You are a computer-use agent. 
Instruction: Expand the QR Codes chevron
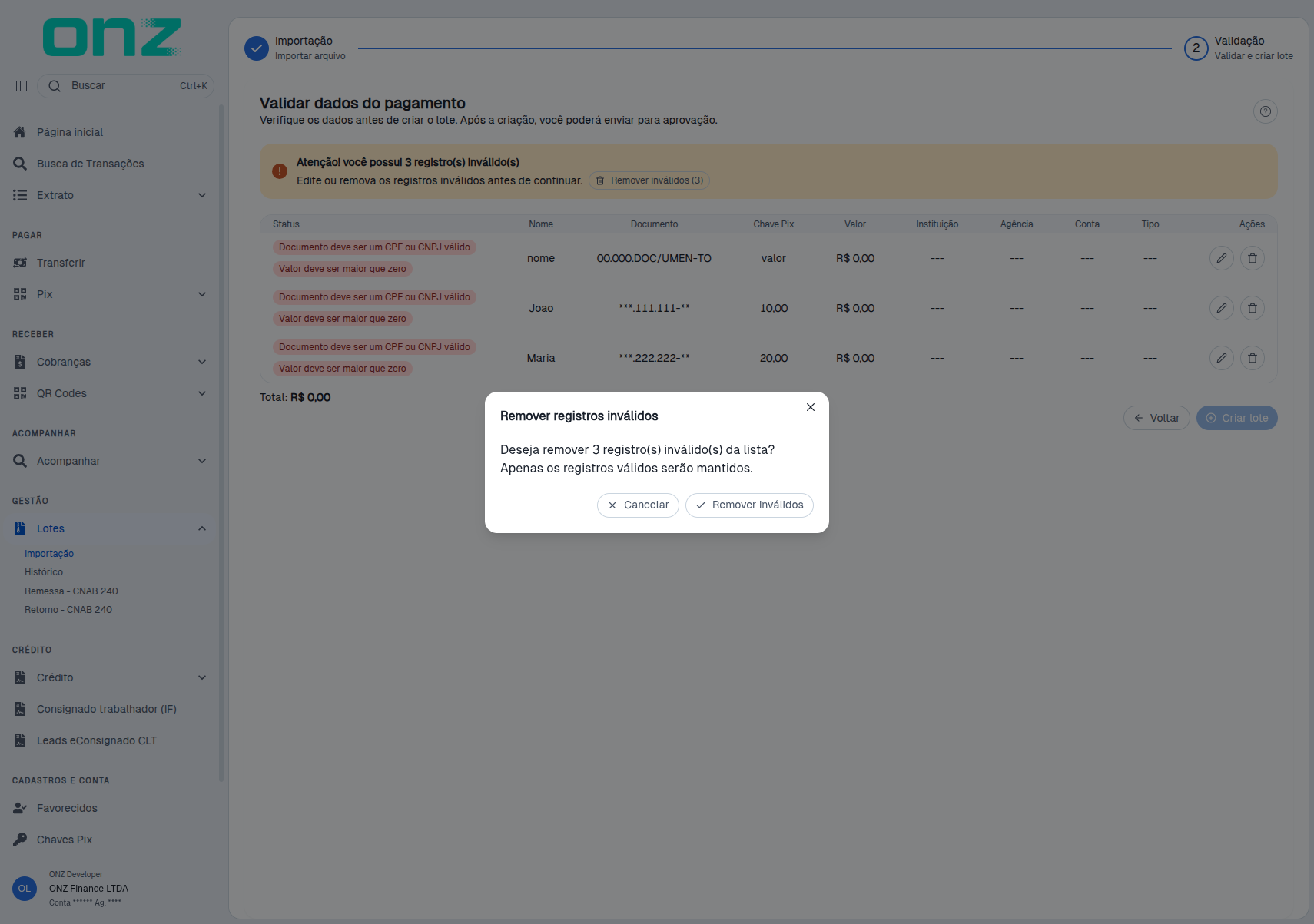[202, 393]
